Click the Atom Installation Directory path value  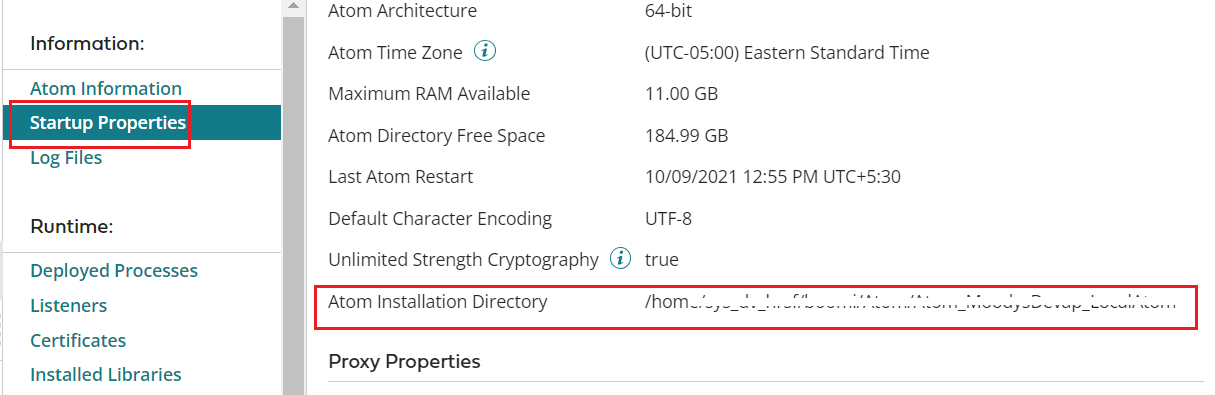[910, 301]
